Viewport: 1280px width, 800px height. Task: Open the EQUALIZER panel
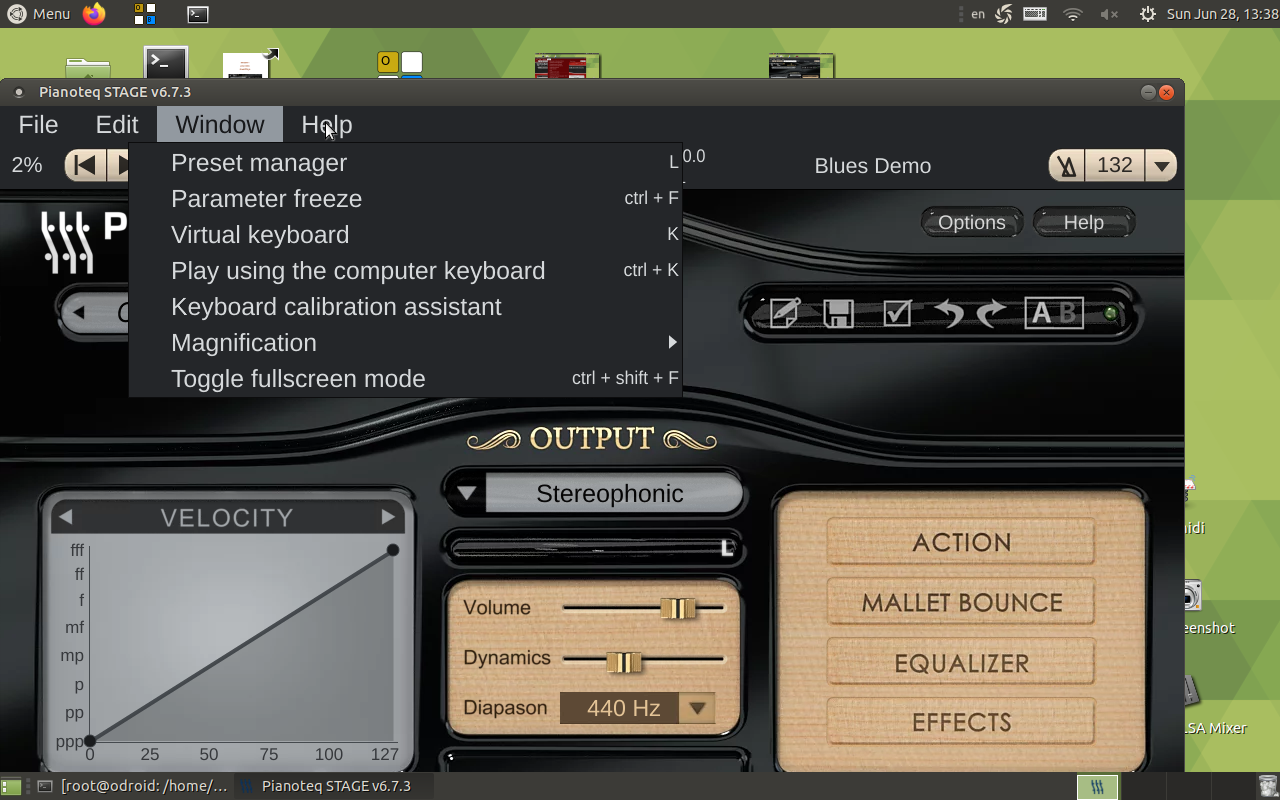click(x=961, y=662)
